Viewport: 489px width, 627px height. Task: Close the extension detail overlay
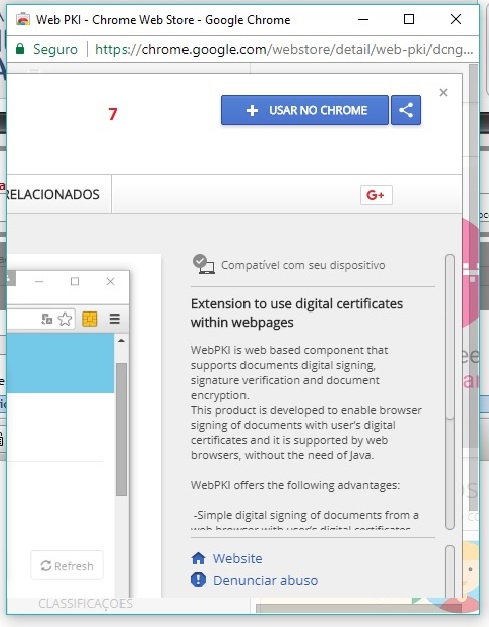443,92
